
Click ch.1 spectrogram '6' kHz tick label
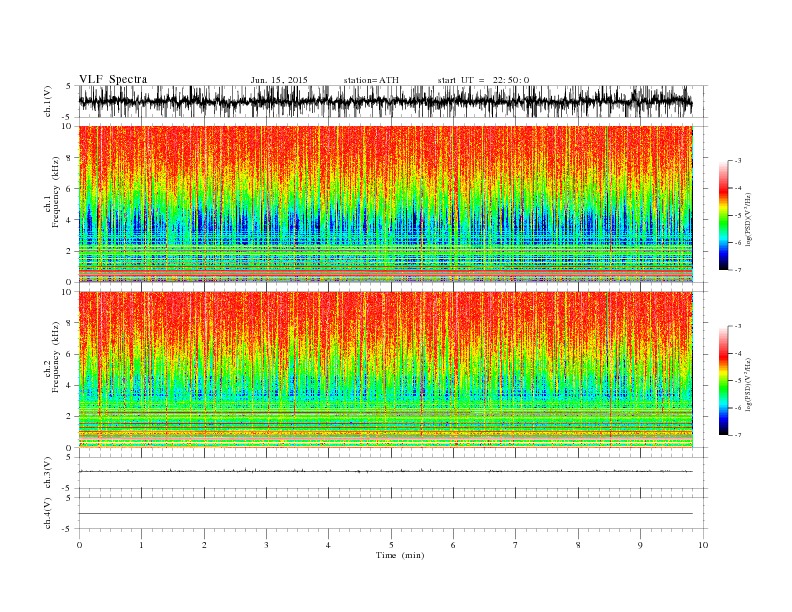tap(70, 189)
